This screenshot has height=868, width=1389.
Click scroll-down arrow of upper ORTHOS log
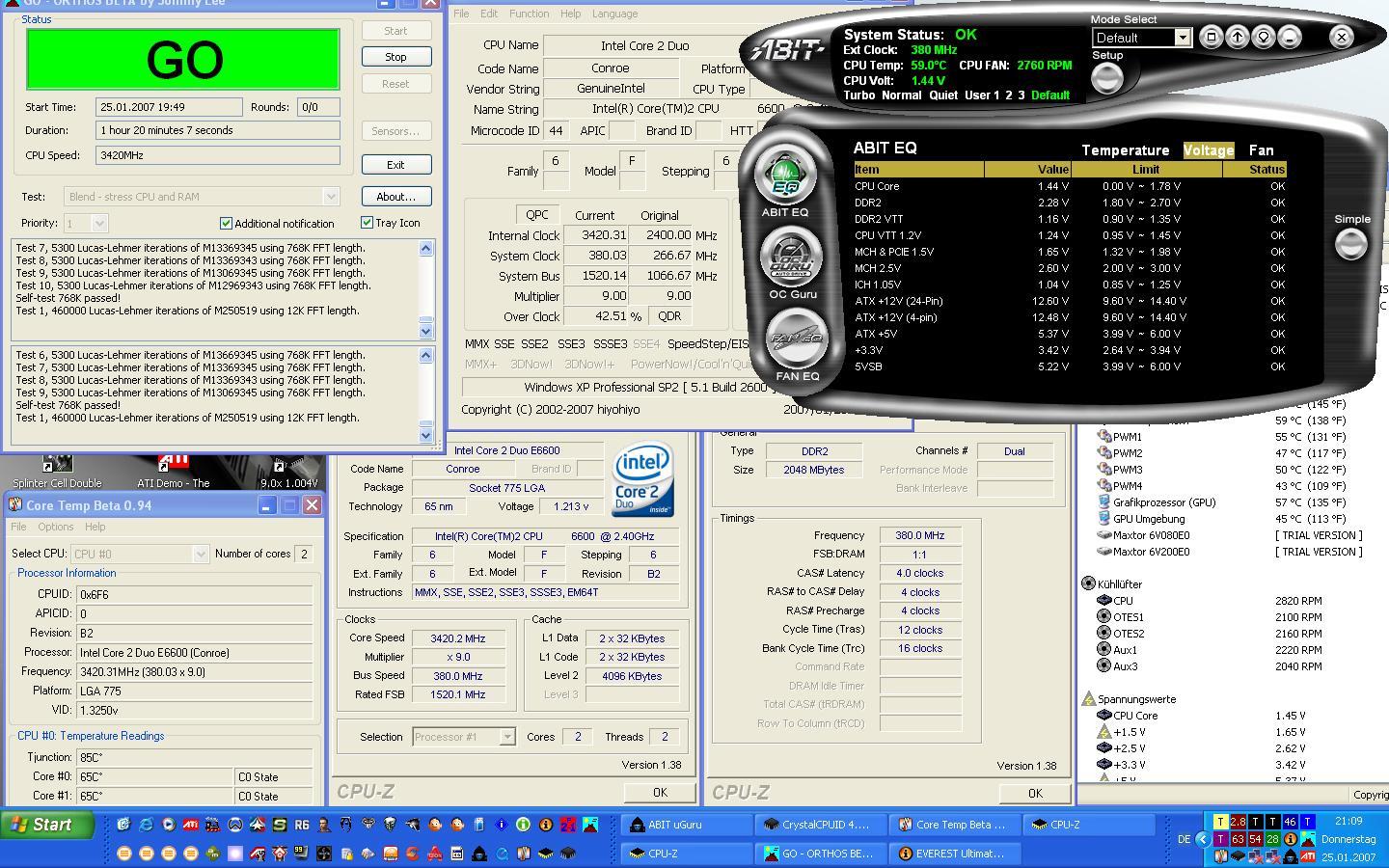[426, 331]
